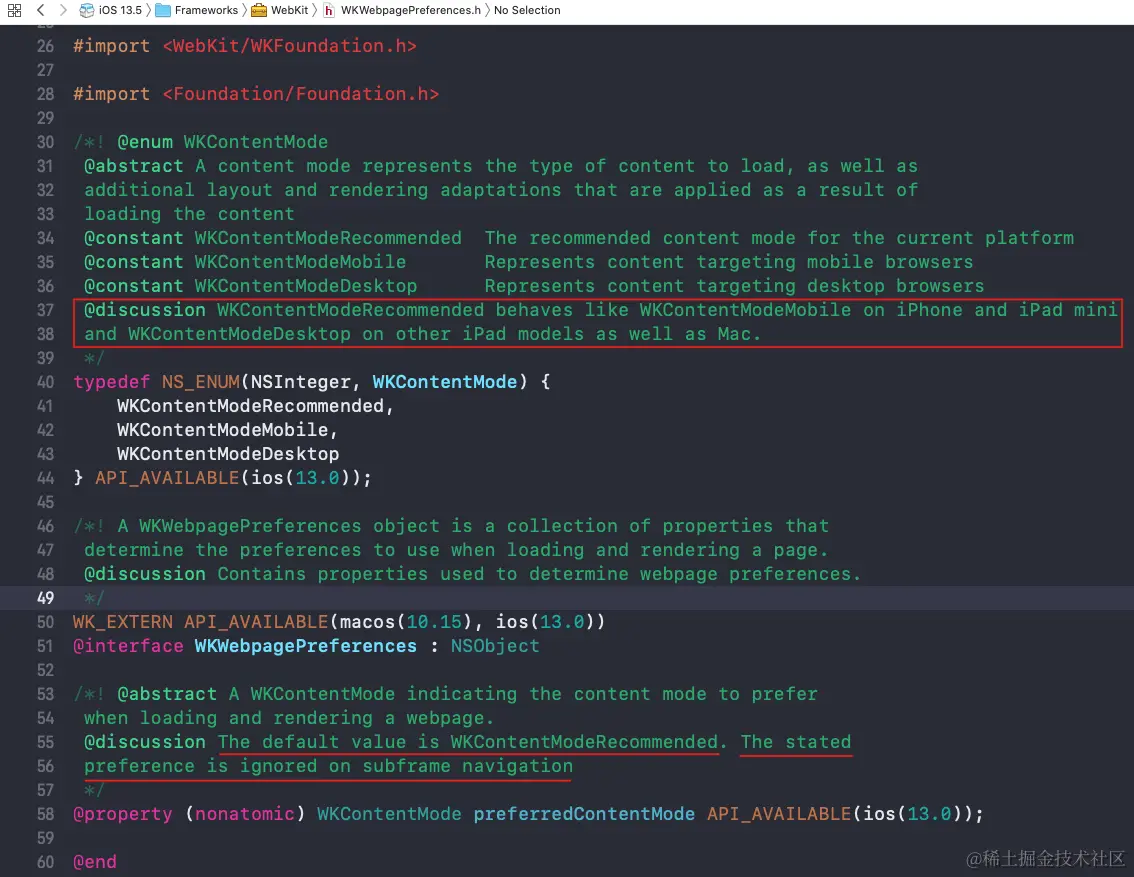The image size is (1134, 877).
Task: Click the NSObject superclass name
Action: [495, 646]
